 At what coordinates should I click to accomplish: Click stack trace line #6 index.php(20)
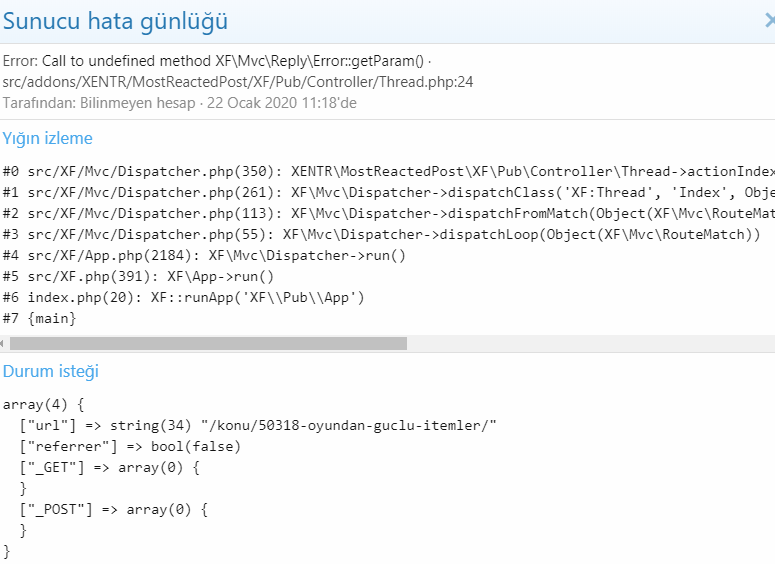click(183, 298)
